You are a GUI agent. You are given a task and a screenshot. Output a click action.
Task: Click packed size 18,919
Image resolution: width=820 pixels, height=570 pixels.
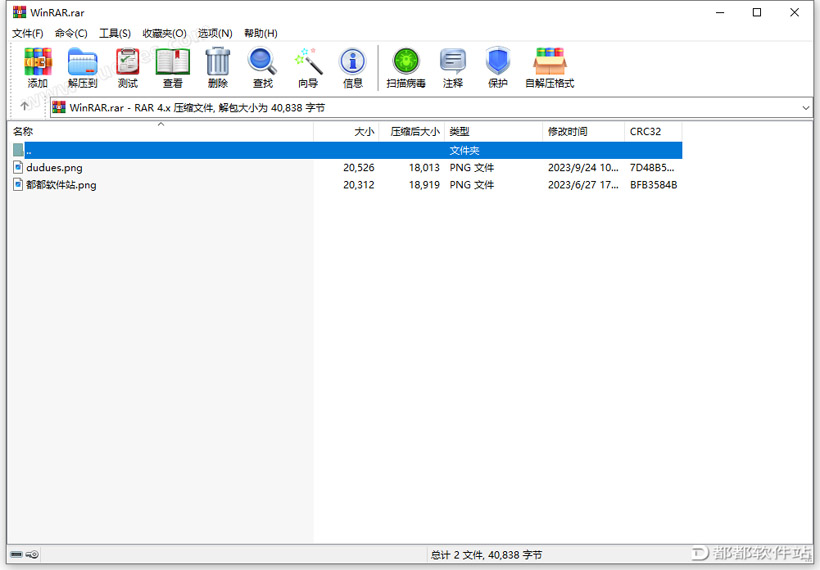[424, 185]
